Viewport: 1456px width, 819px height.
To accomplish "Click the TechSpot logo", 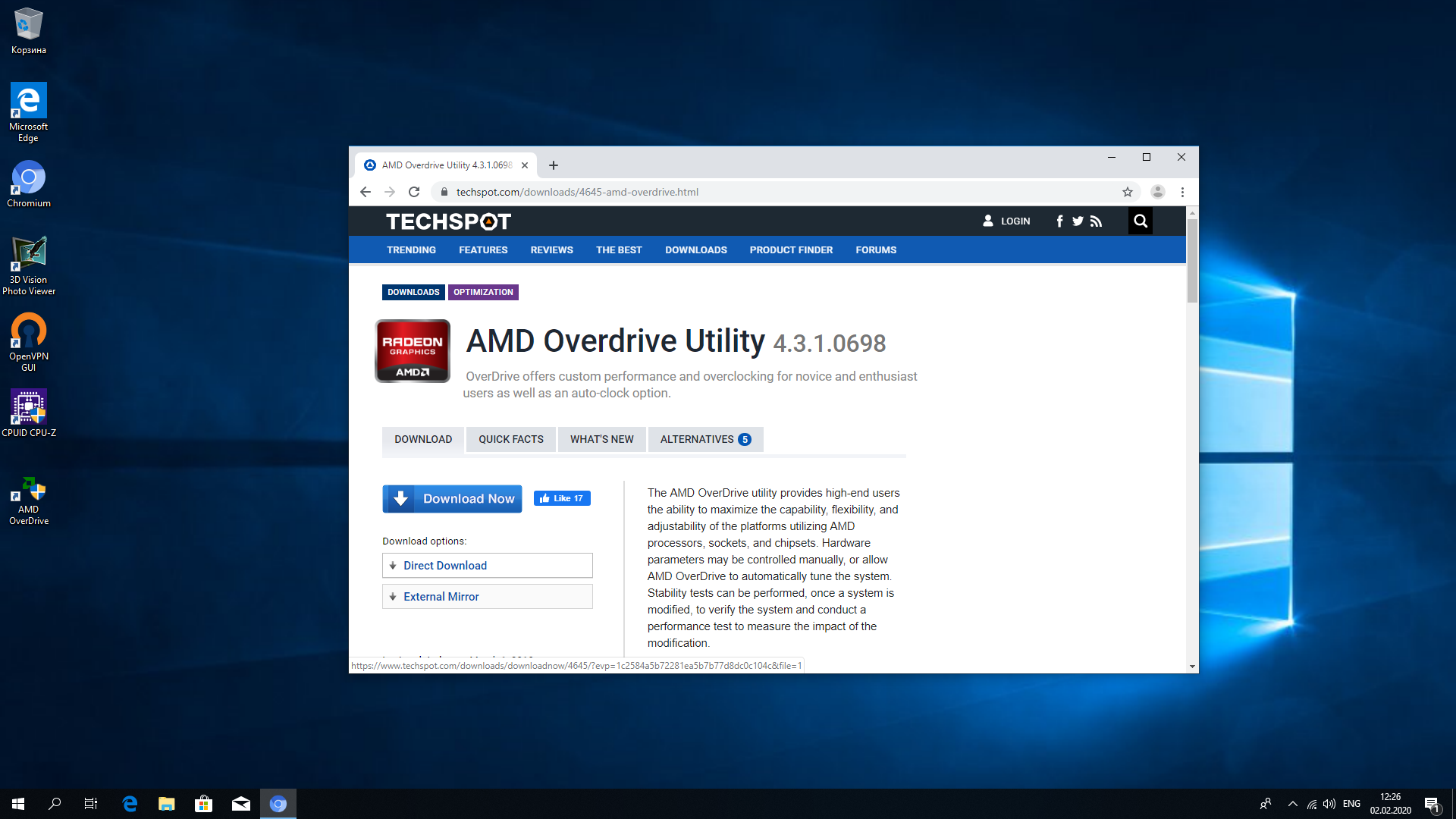I will coord(448,221).
